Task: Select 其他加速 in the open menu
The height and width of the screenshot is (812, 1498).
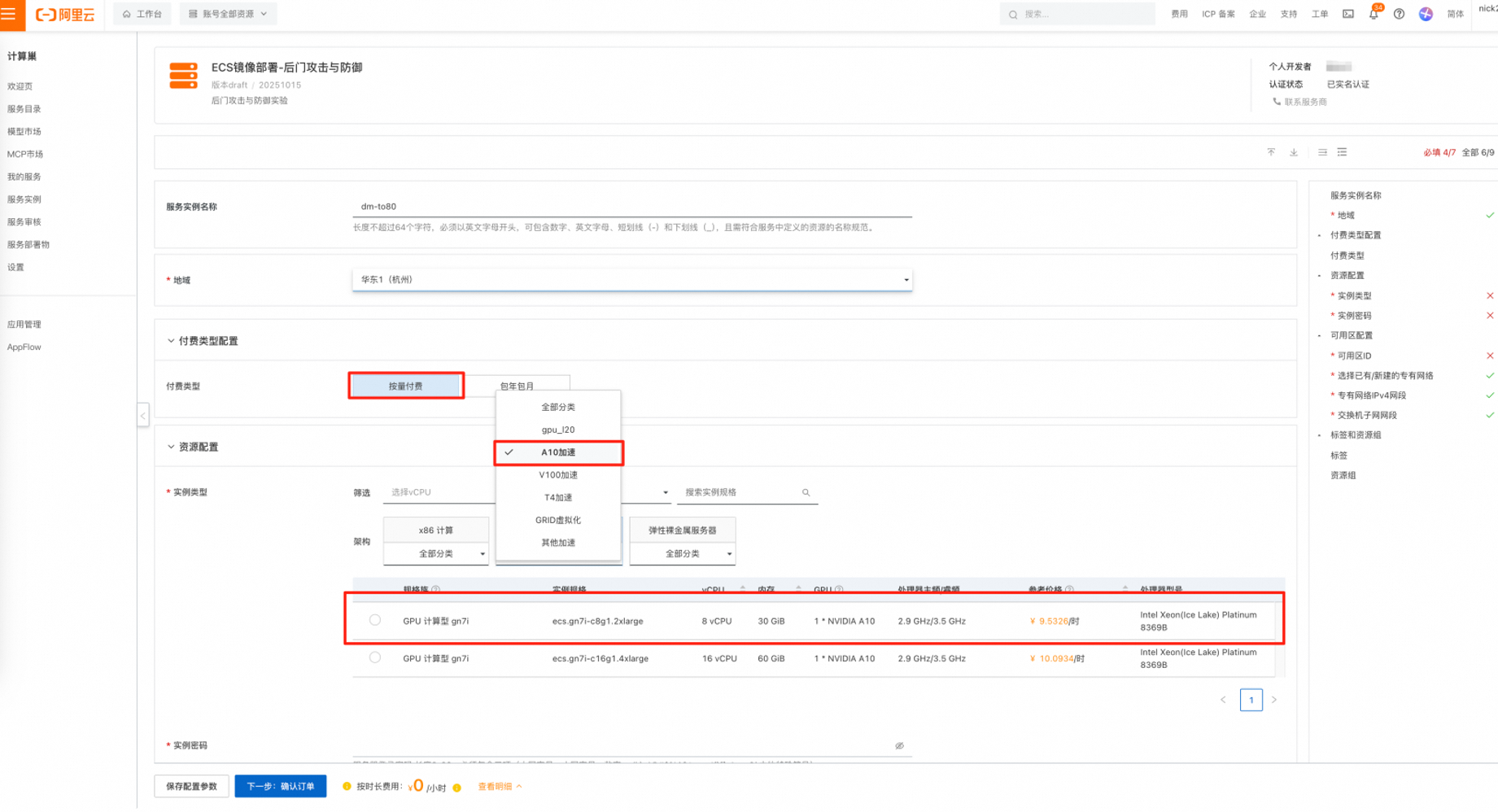Action: pyautogui.click(x=558, y=543)
